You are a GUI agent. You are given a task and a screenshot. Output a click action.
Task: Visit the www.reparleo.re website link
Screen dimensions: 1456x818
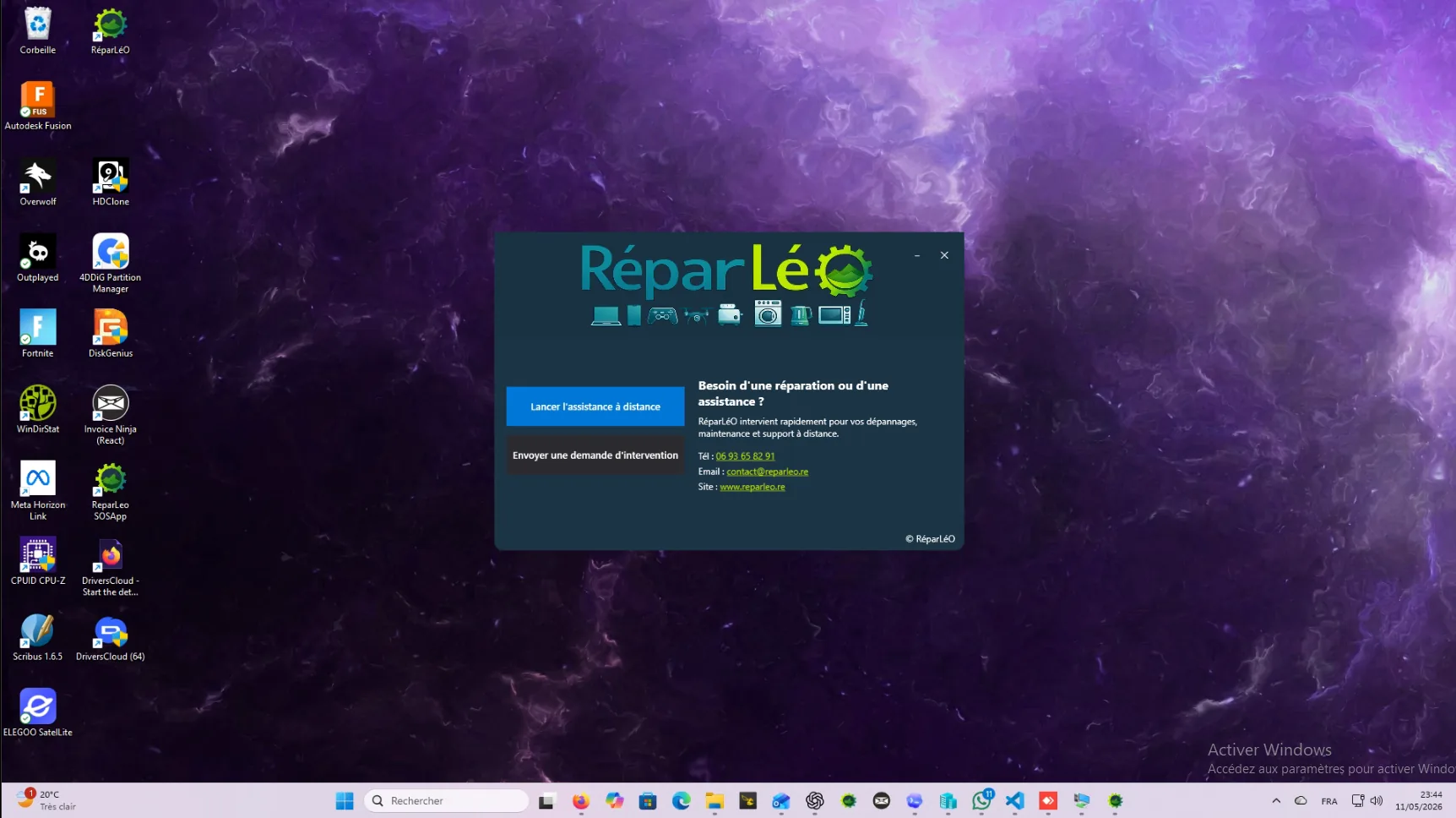[752, 487]
